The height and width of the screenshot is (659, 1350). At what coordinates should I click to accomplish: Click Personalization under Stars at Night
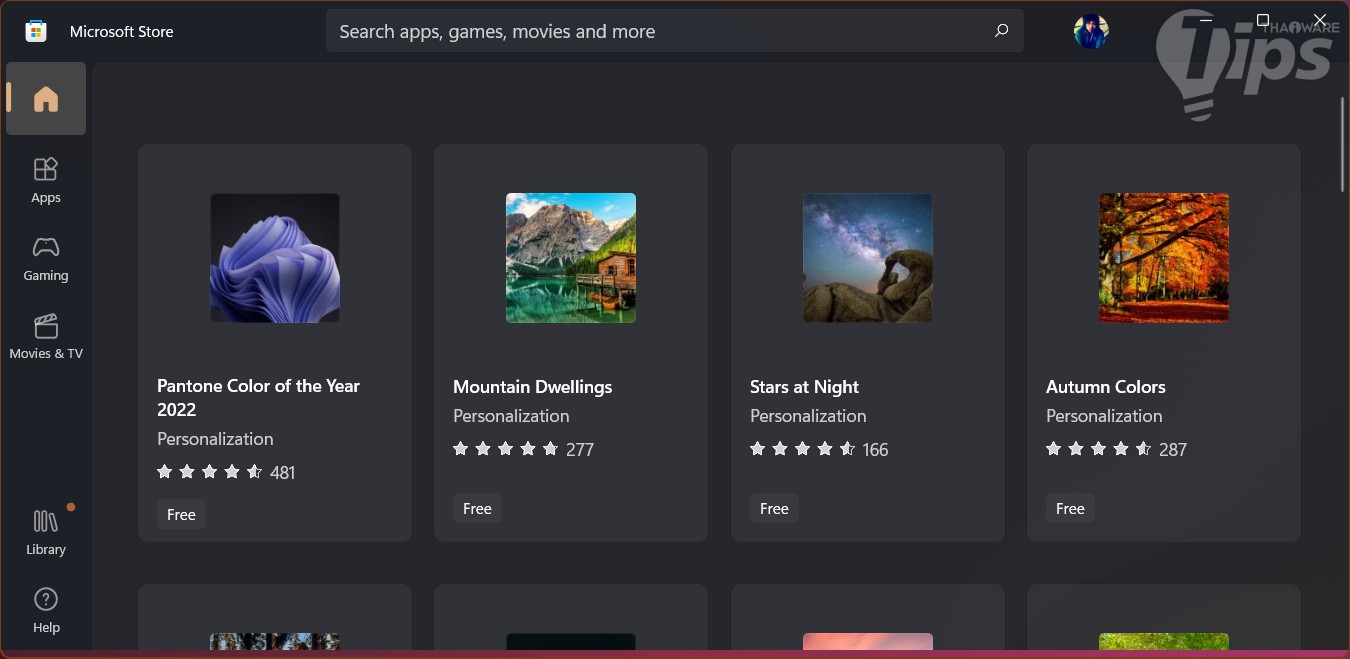[808, 416]
